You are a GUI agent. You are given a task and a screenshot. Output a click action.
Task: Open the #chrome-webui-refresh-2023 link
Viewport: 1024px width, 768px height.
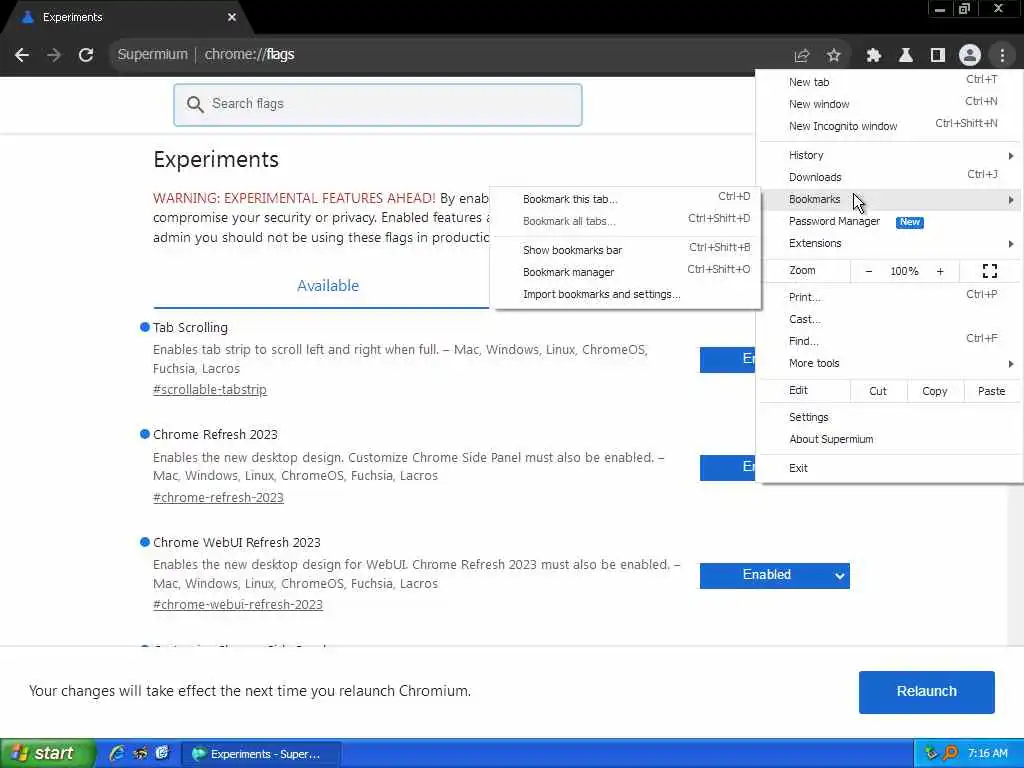pos(238,605)
